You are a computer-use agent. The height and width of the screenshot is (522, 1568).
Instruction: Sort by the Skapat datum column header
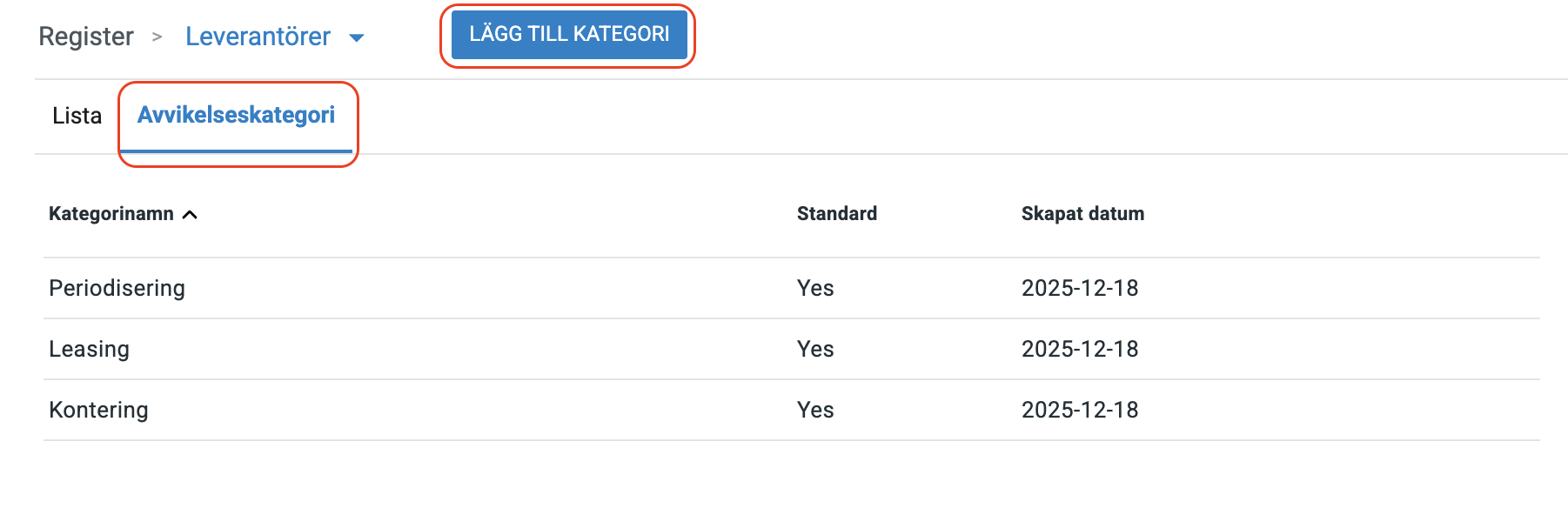(1082, 214)
